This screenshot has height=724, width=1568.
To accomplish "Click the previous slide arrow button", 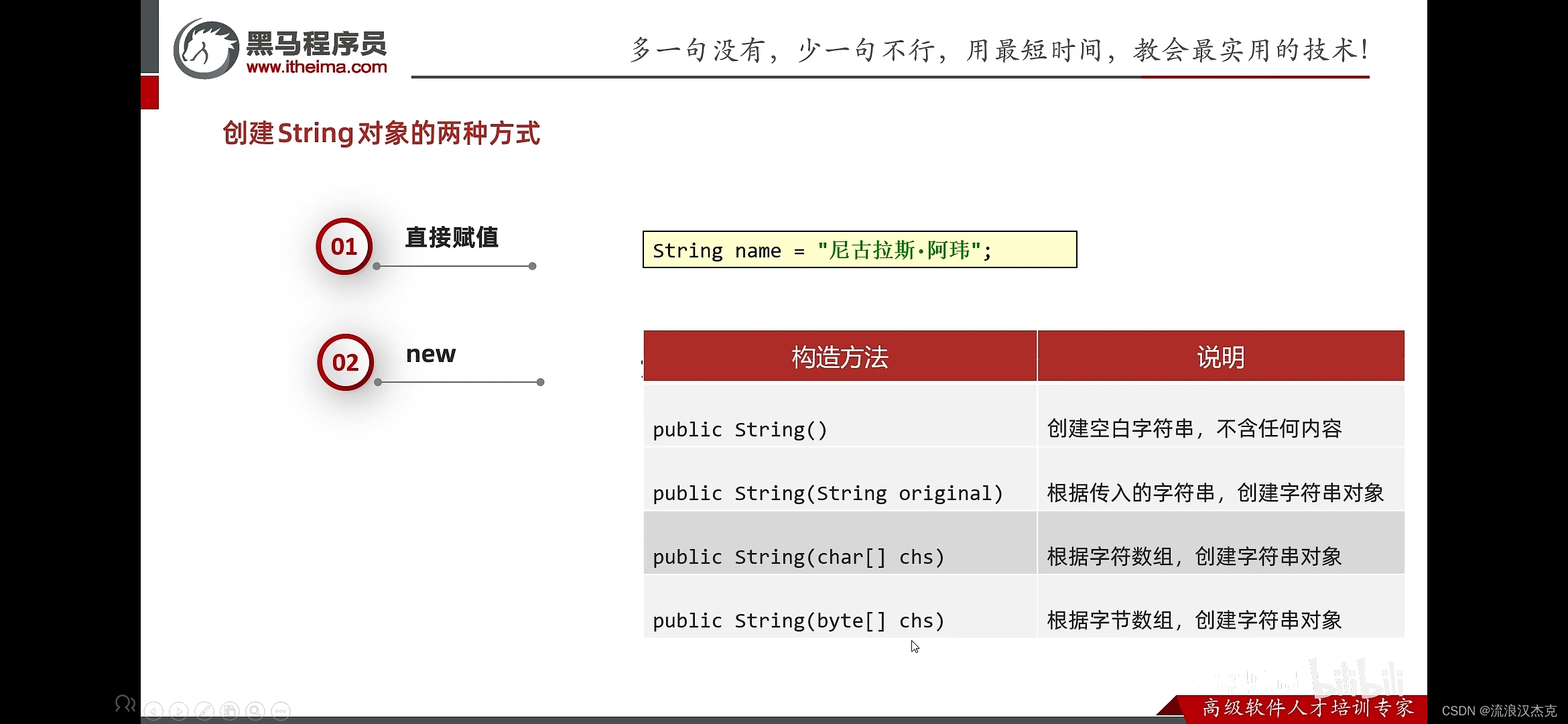I will 153,711.
